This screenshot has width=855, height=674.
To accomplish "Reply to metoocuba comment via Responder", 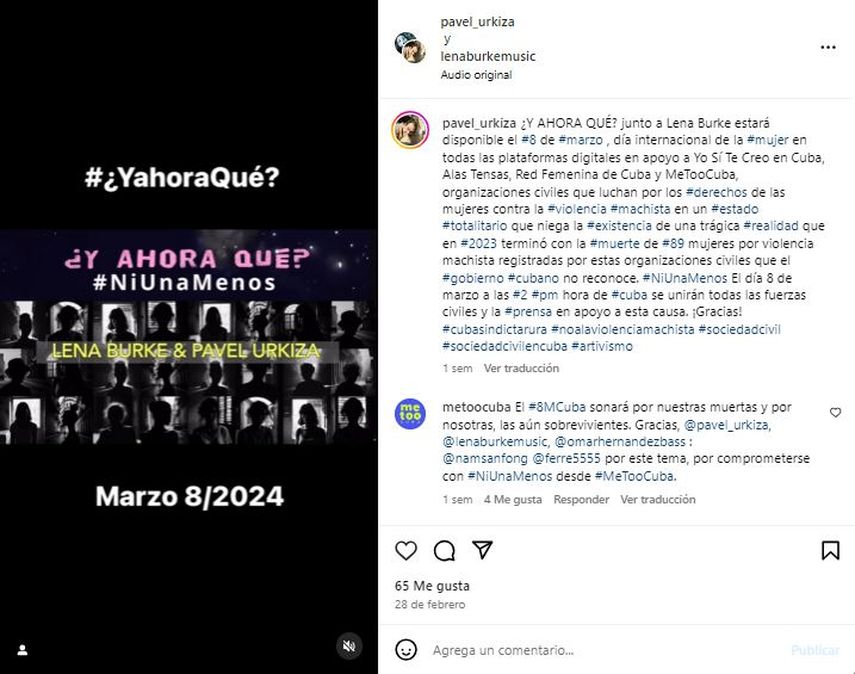I will [581, 500].
